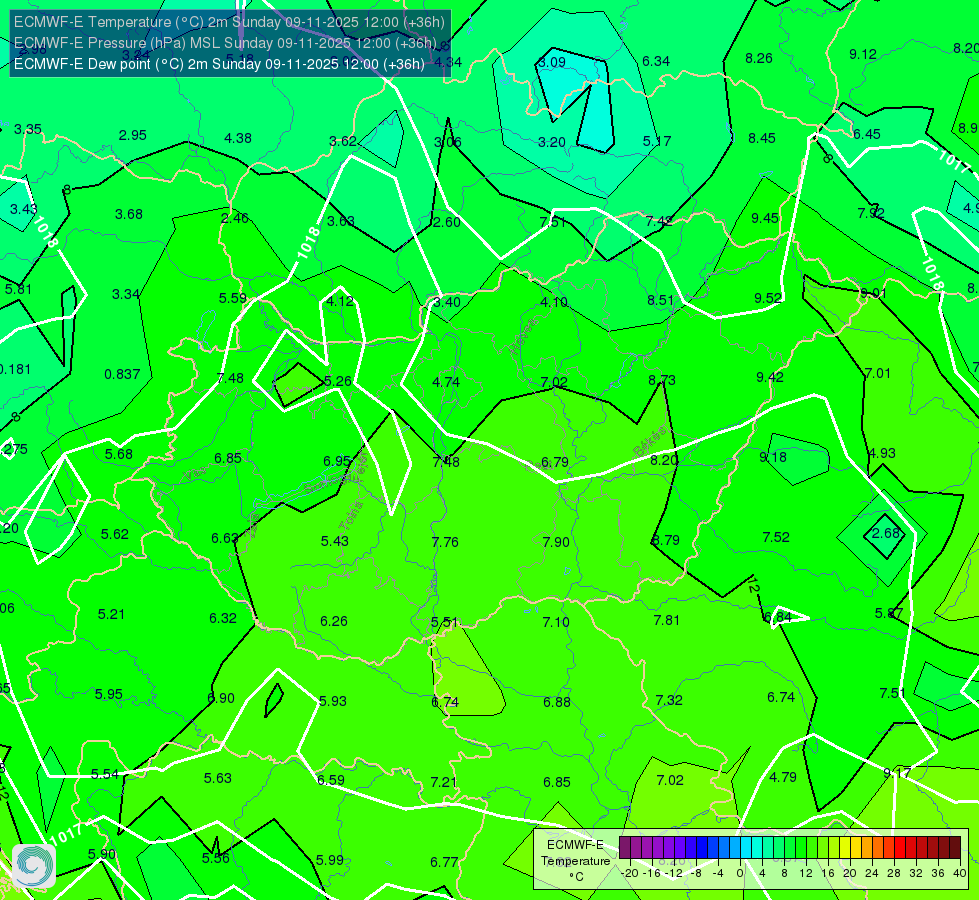
Task: Click the Békés region label on the map
Action: pos(651,441)
